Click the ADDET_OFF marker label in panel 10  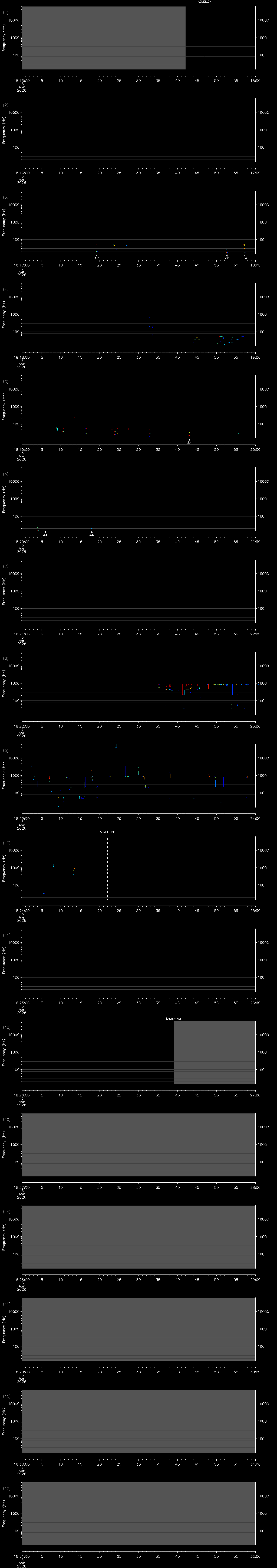click(107, 832)
